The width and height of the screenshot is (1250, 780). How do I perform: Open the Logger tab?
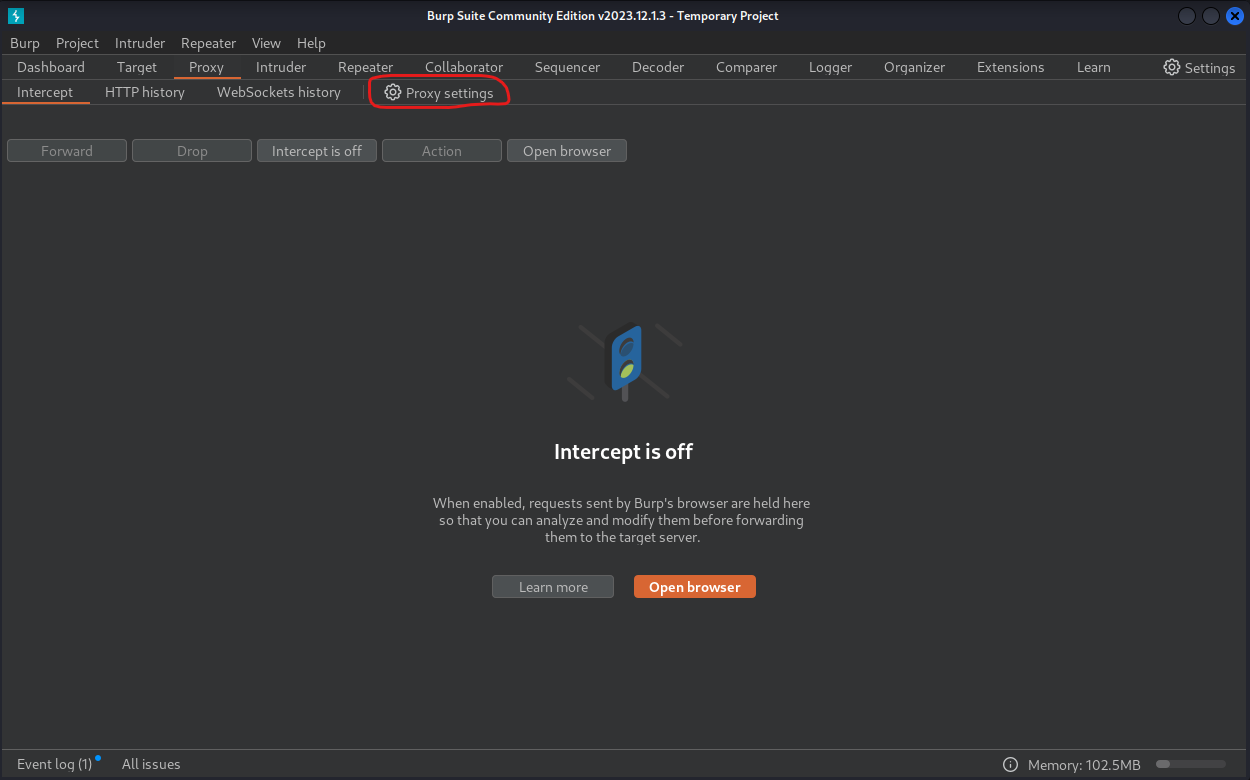tap(830, 67)
